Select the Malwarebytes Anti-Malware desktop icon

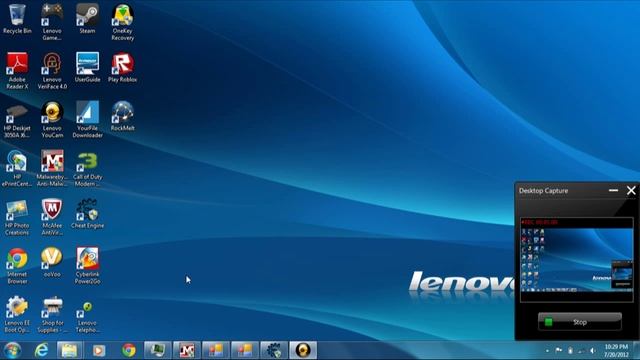click(x=52, y=168)
